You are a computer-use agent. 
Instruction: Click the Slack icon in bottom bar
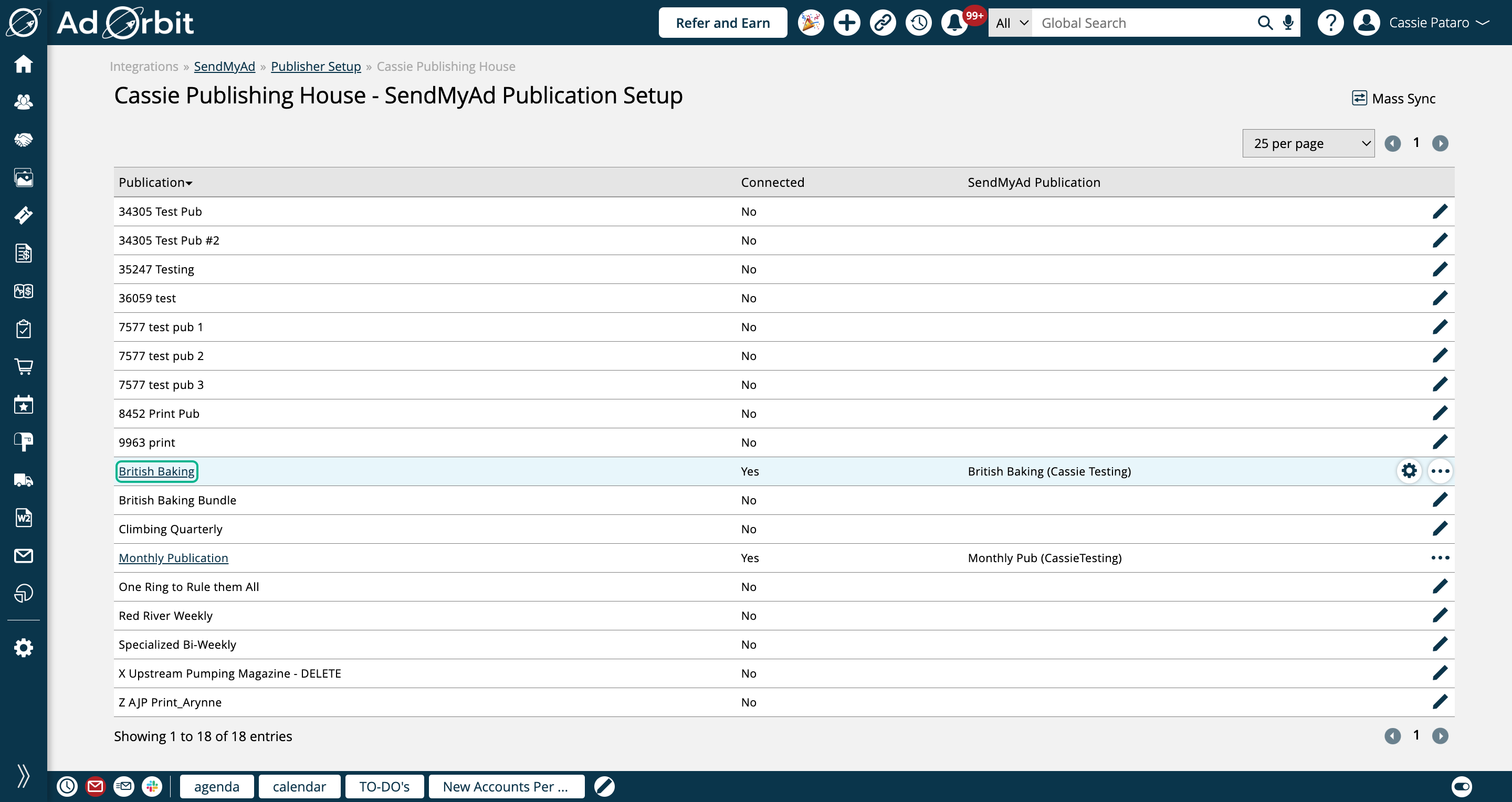pos(152,786)
